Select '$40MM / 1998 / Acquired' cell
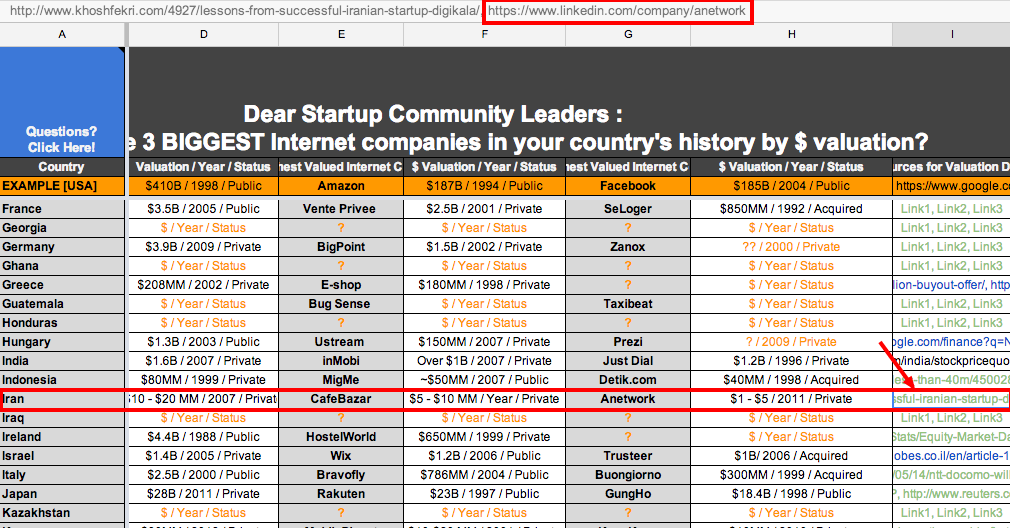 (x=791, y=380)
